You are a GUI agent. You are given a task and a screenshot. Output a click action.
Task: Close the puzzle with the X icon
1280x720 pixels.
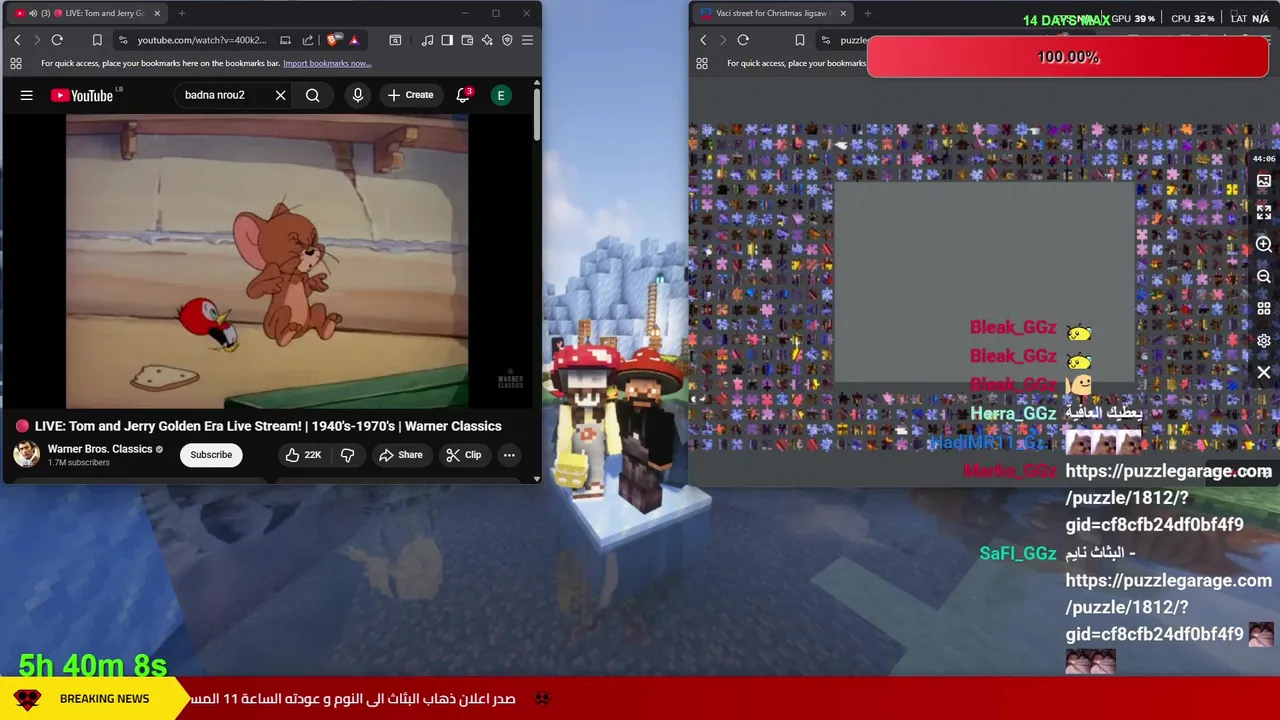pos(1264,372)
